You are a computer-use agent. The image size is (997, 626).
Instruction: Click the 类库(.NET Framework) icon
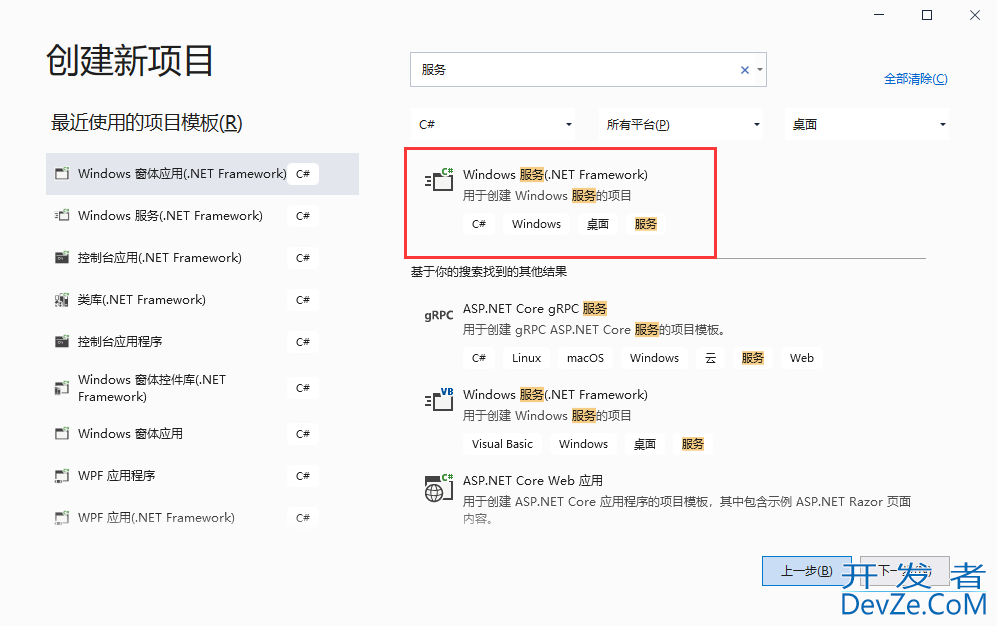click(62, 299)
